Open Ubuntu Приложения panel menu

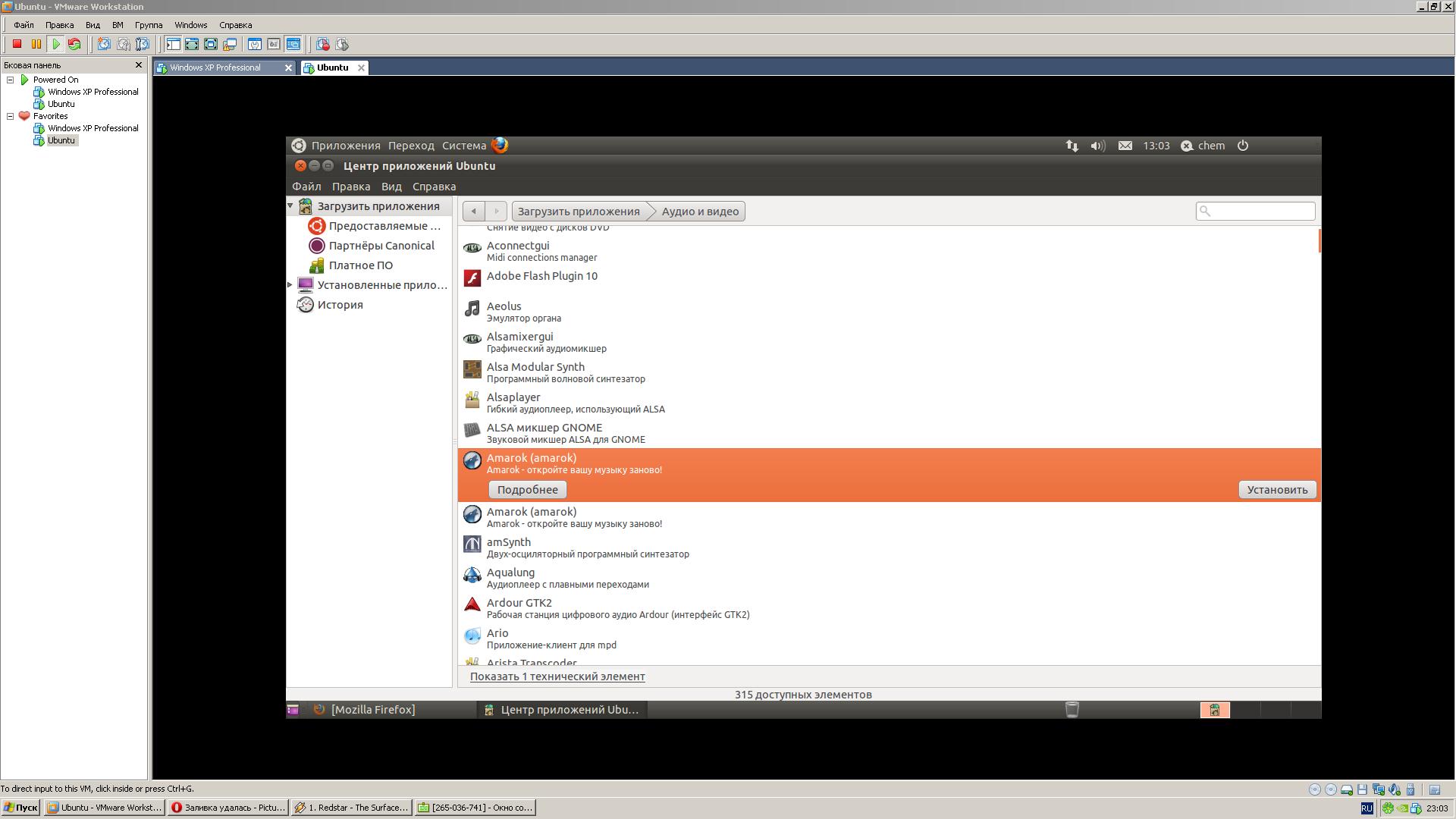tap(346, 146)
